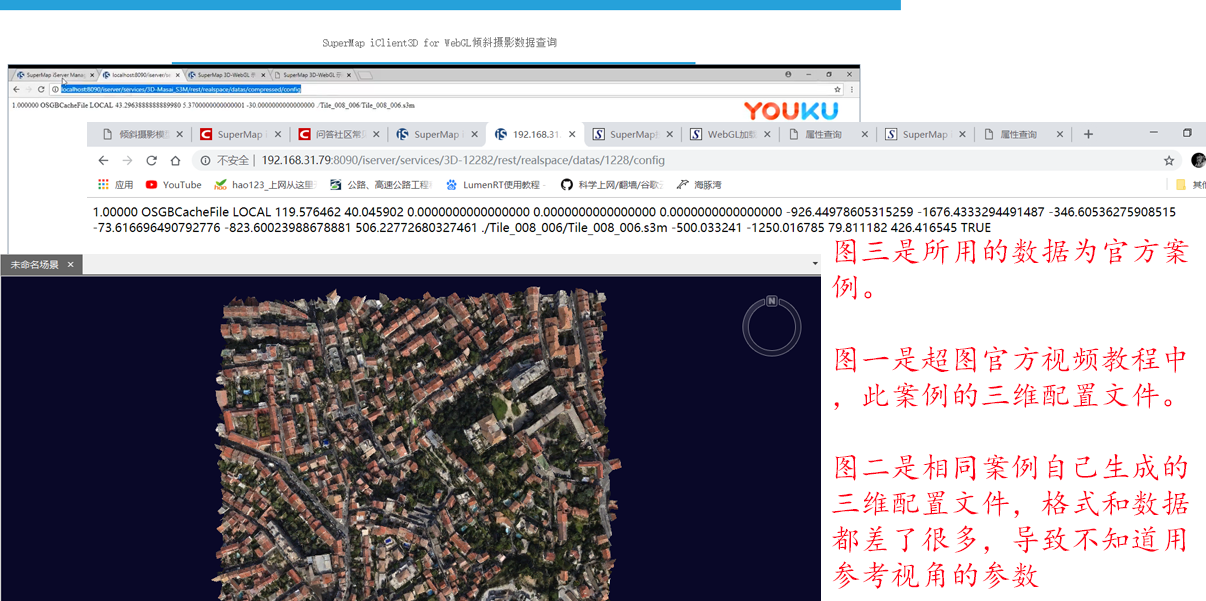Open the 科学上网/翻墙/谷歌 GitHub bookmark
The image size is (1206, 601).
[612, 185]
